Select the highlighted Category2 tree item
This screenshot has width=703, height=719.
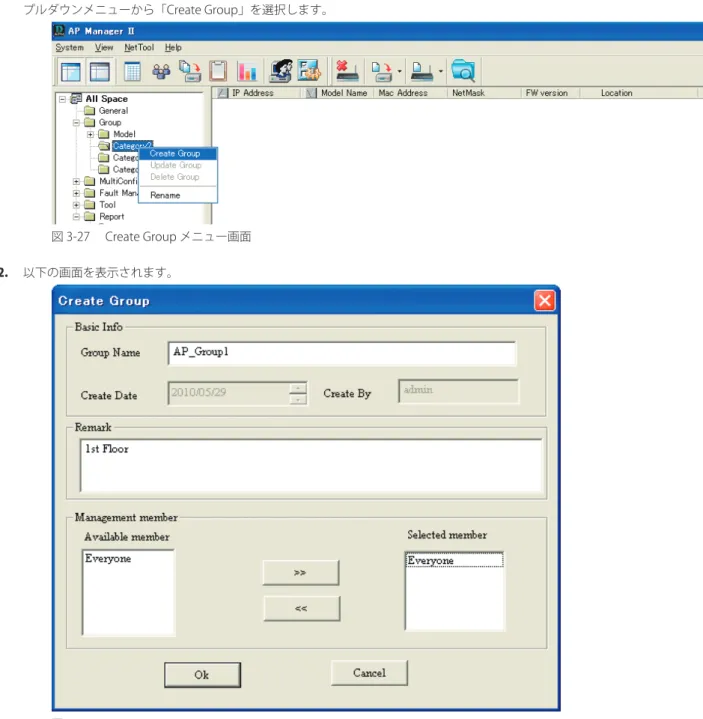tap(132, 146)
